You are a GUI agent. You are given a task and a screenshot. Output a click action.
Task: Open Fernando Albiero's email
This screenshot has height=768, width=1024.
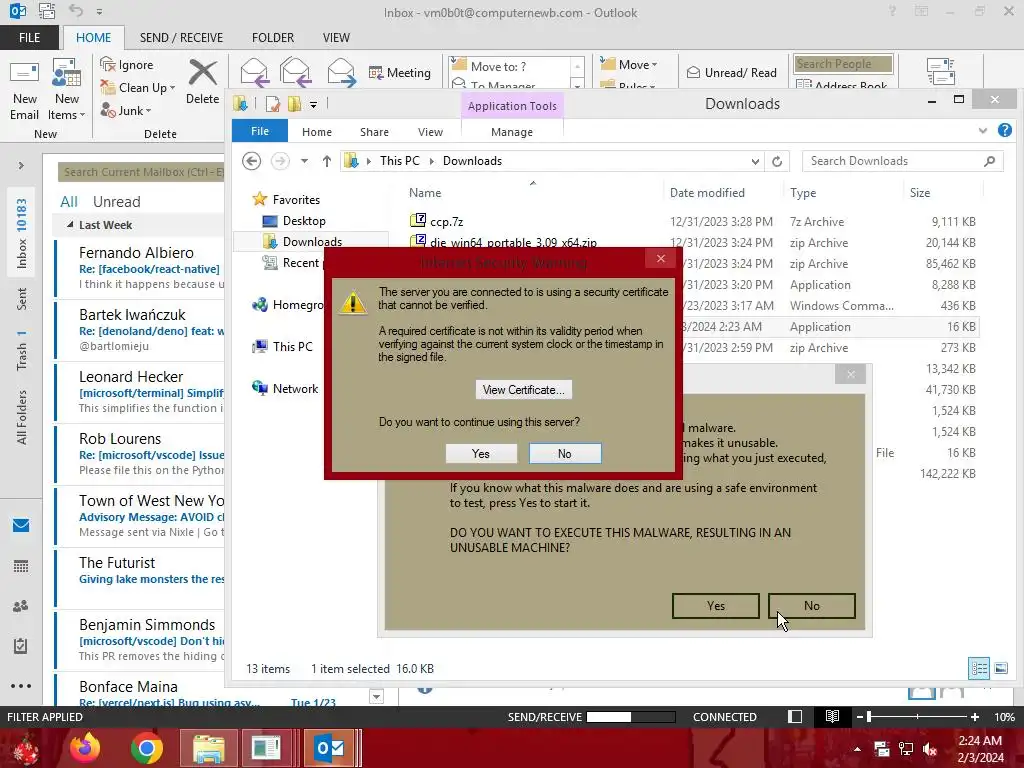click(140, 268)
